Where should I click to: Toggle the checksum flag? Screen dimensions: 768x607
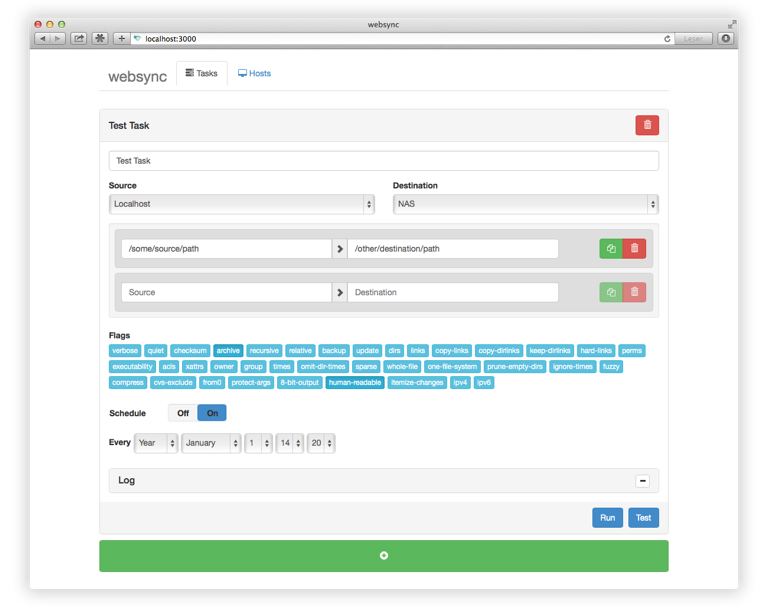(190, 350)
